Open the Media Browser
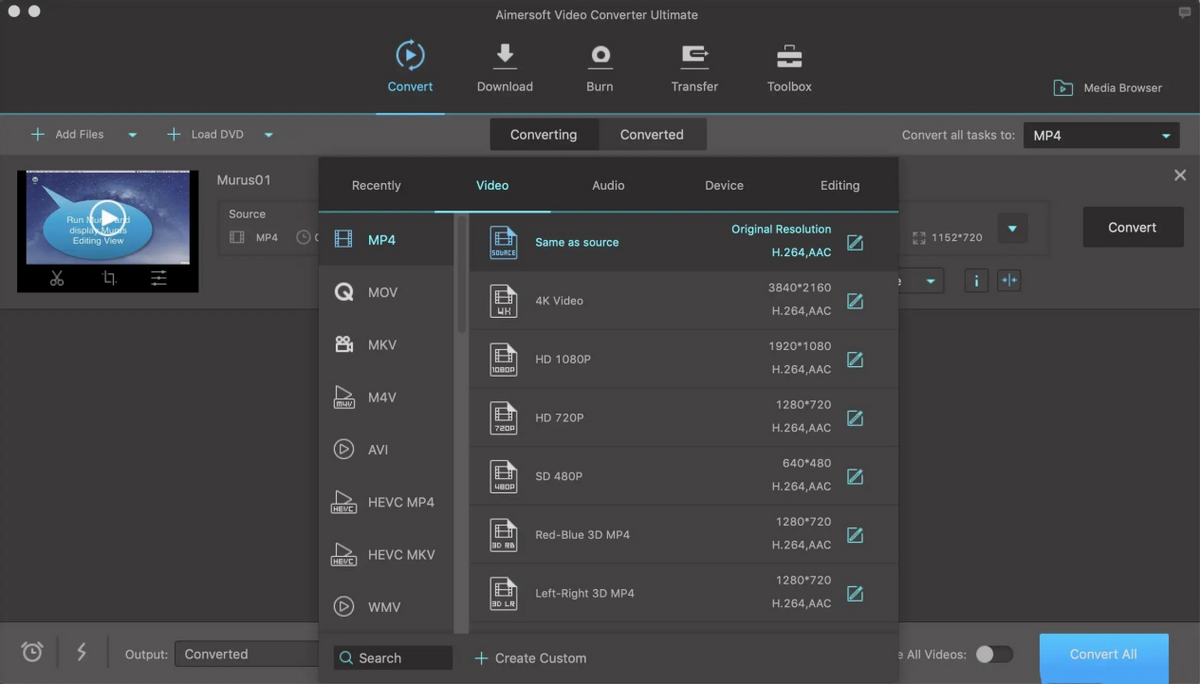Screen dimensions: 1200x684 point(1108,88)
